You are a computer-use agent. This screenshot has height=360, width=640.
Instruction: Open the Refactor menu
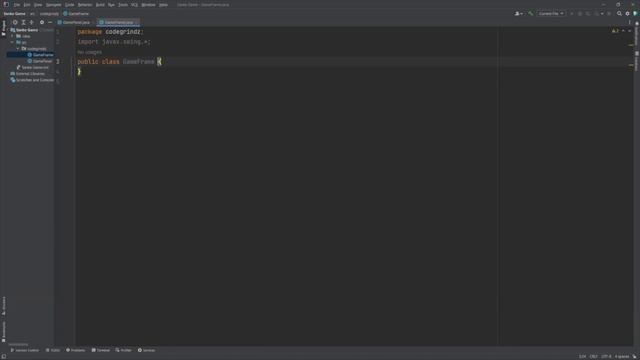tap(85, 5)
